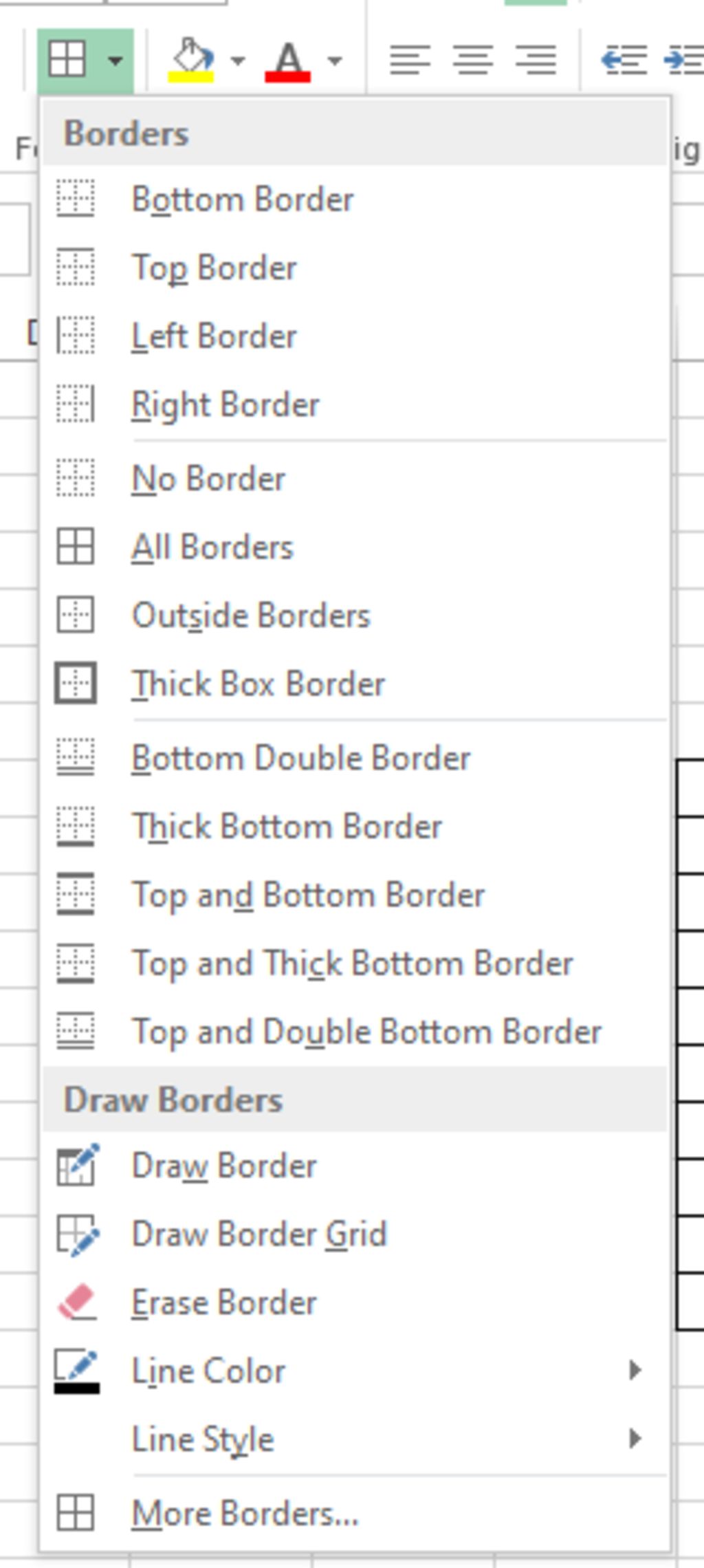The width and height of the screenshot is (704, 1568).
Task: Select All Borders from the menu
Action: (212, 547)
